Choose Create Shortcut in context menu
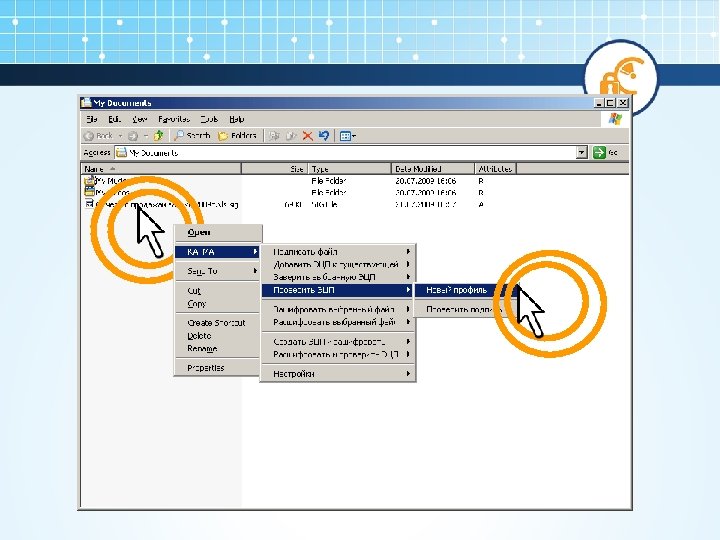Screen dimensions: 720x540 pos(218,323)
